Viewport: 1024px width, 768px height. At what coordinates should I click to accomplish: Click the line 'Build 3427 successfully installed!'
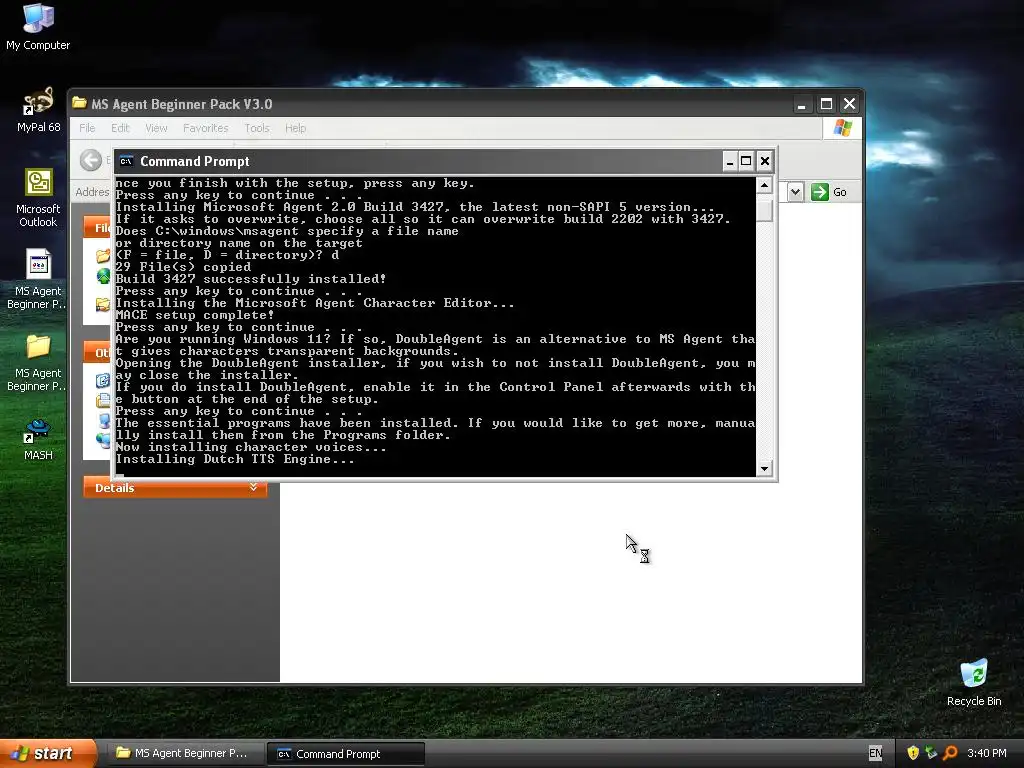251,279
